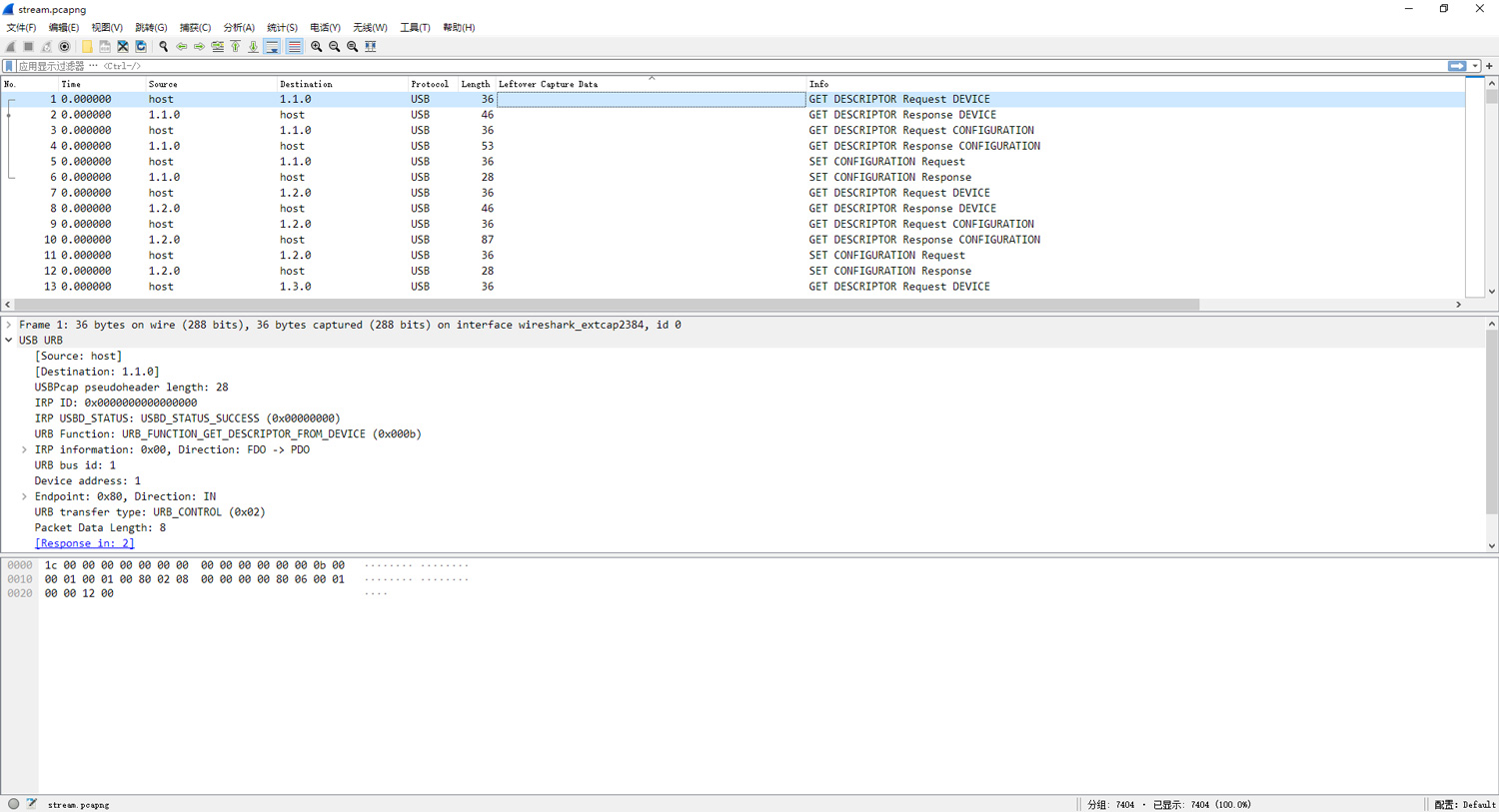The width and height of the screenshot is (1499, 812).
Task: Click the packet list scroll-down arrow
Action: [1491, 292]
